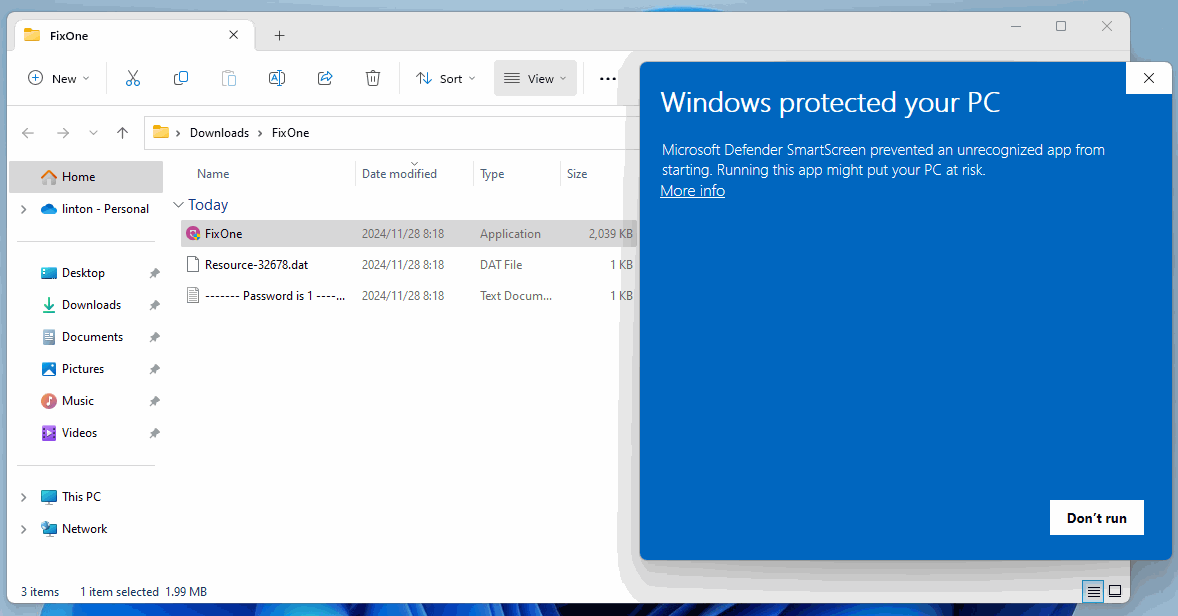Click the pin icon next to Videos
The width and height of the screenshot is (1178, 616).
[x=155, y=433]
